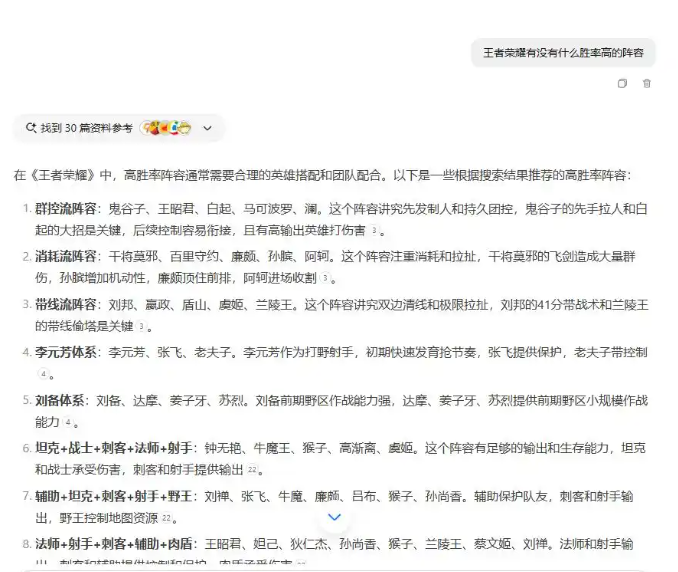Open citation 22 after 坦克+战士+刺客 paragraph
Screen dimensions: 678x572
click(x=252, y=470)
